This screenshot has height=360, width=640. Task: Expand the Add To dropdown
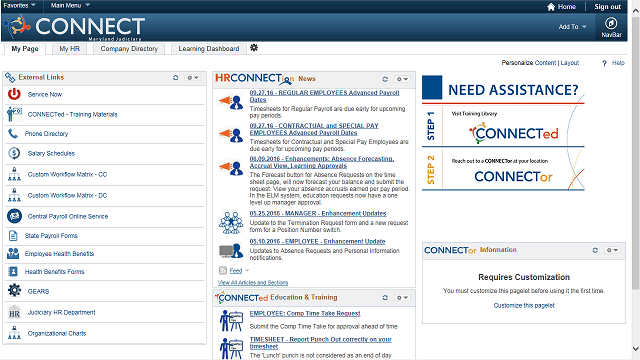click(x=572, y=27)
